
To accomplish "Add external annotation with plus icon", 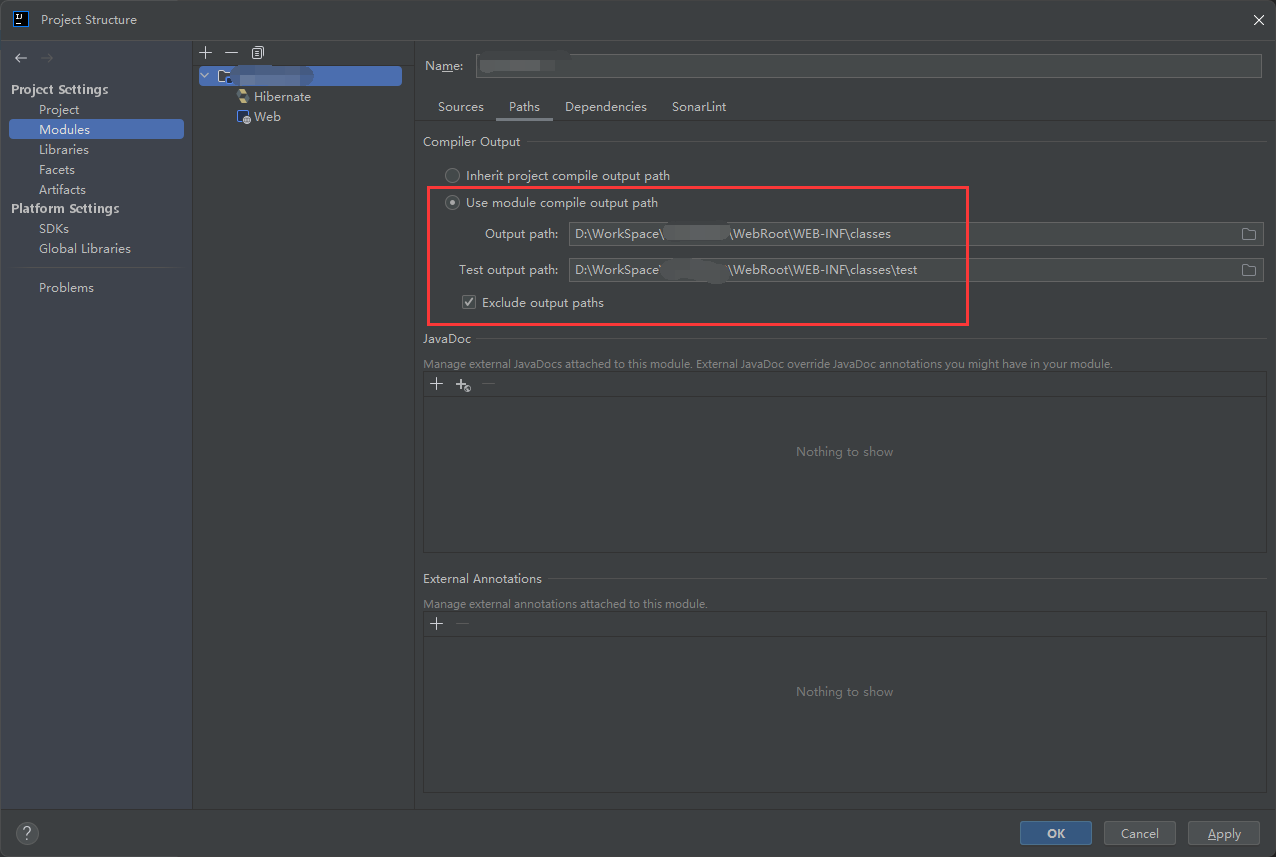I will click(436, 624).
